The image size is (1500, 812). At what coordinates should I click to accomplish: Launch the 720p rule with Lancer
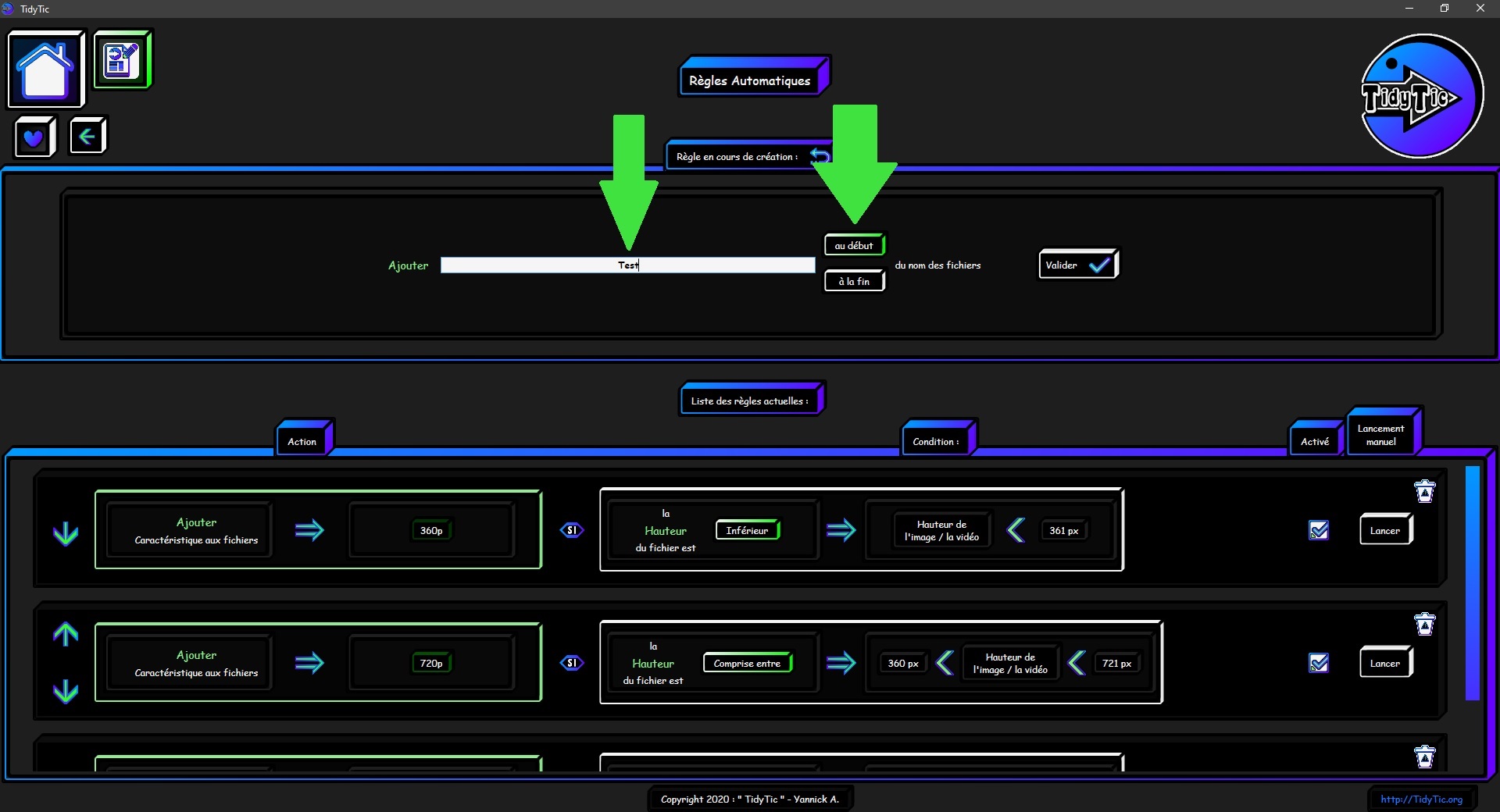click(1385, 663)
